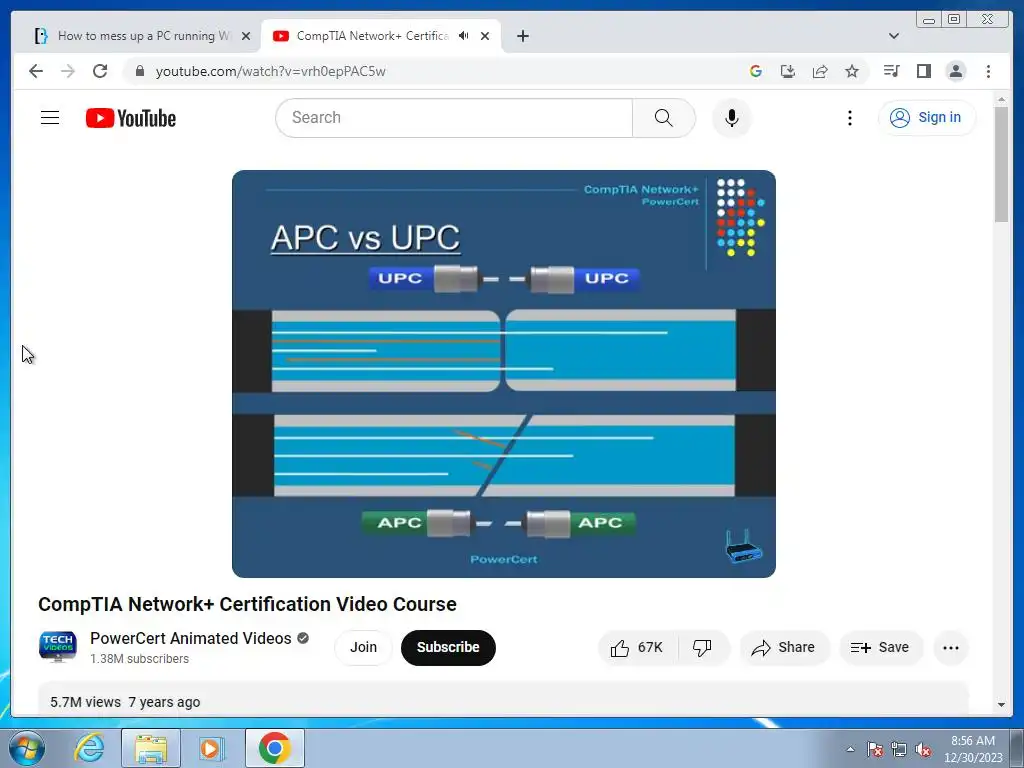Open more actions ellipsis menu
1024x768 pixels.
point(951,647)
